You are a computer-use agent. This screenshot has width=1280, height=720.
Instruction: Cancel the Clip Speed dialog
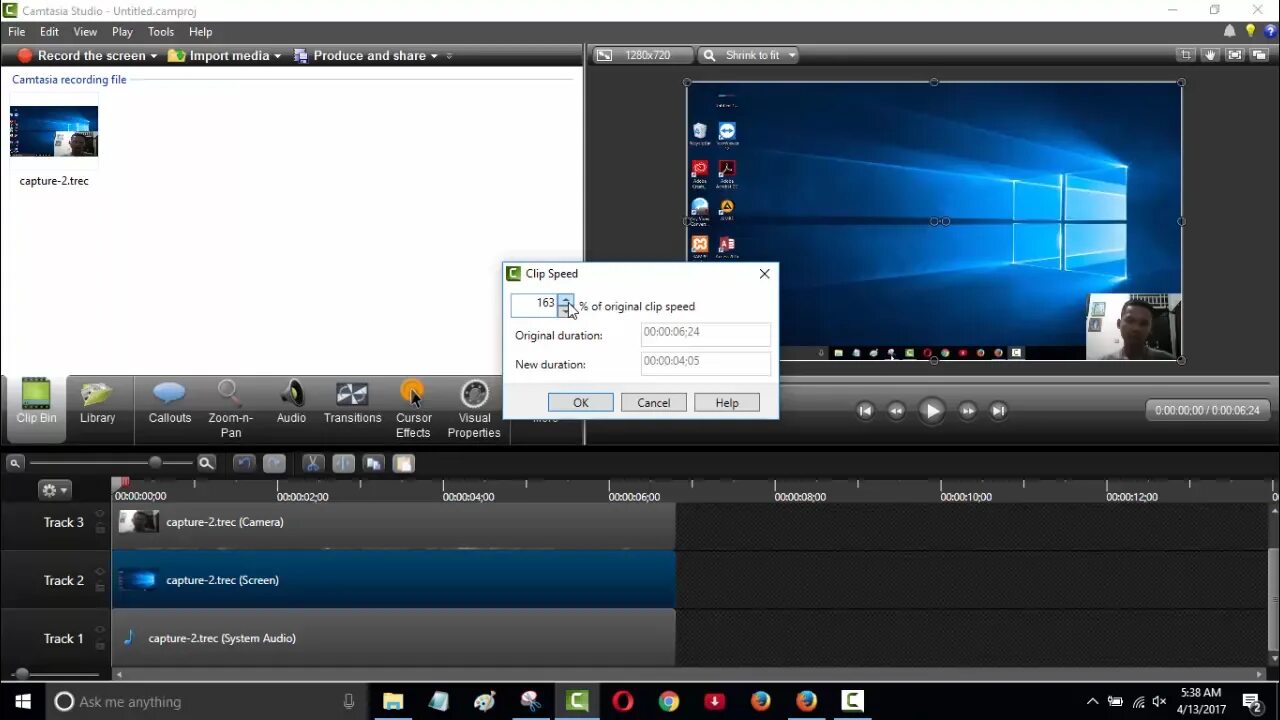pyautogui.click(x=653, y=402)
